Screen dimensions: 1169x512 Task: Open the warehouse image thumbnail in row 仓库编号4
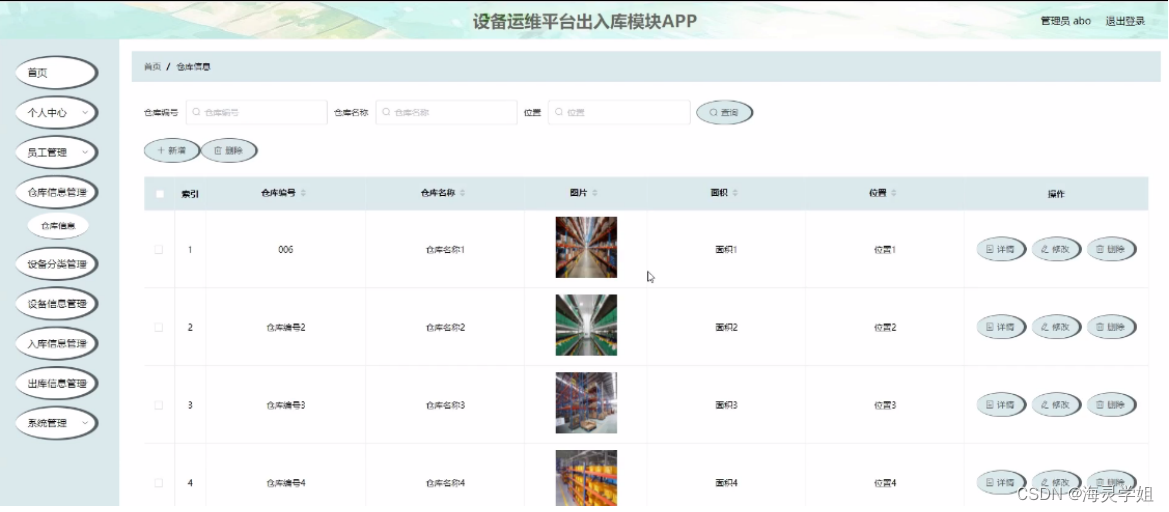(x=586, y=478)
